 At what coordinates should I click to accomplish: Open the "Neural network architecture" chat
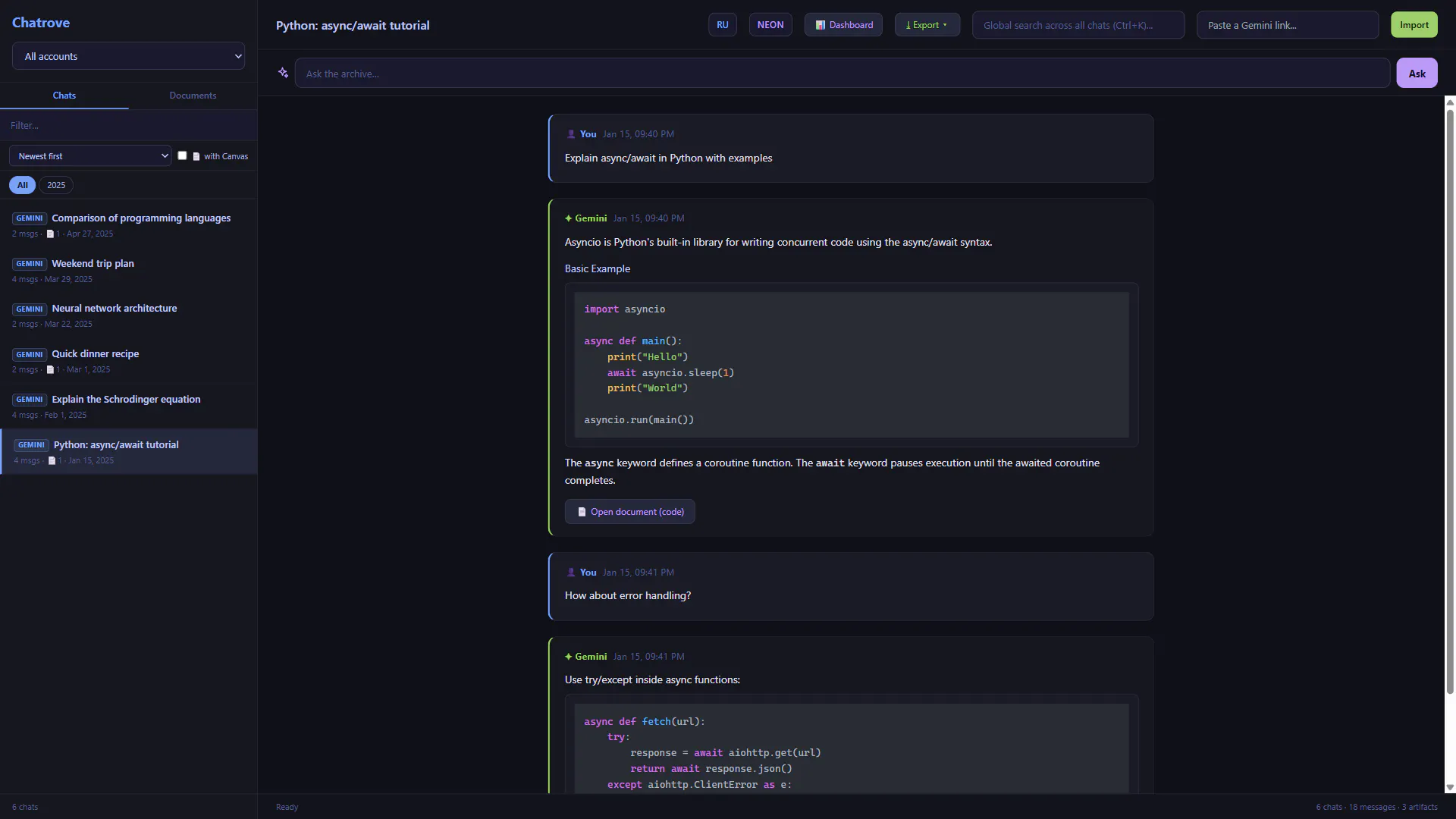128,315
